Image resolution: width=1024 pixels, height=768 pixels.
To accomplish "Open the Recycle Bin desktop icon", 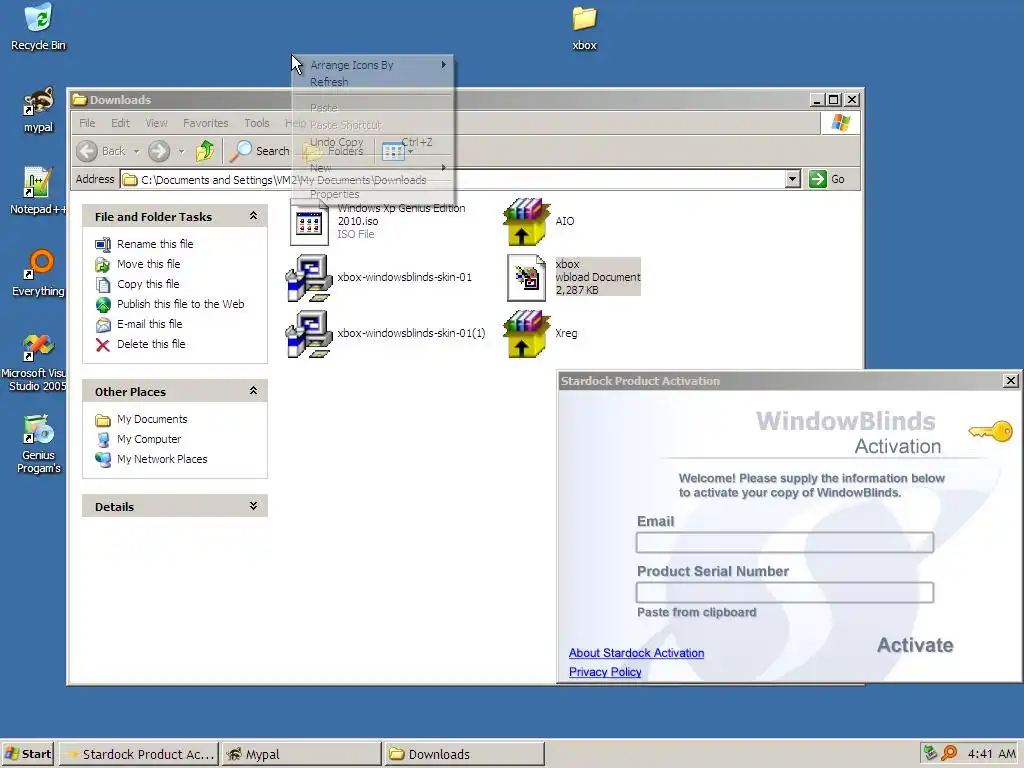I will (x=39, y=27).
